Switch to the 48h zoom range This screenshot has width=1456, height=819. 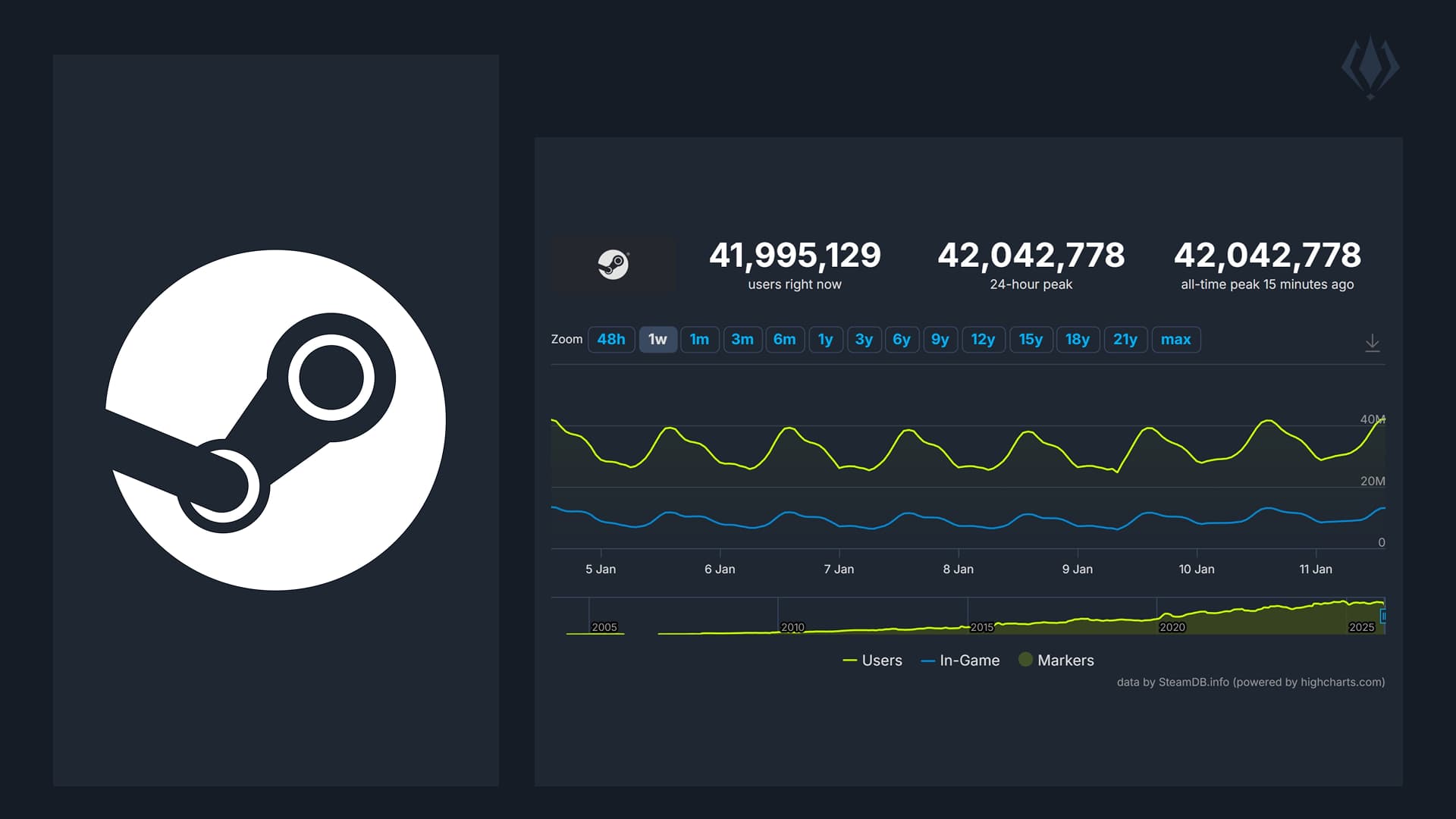click(611, 340)
